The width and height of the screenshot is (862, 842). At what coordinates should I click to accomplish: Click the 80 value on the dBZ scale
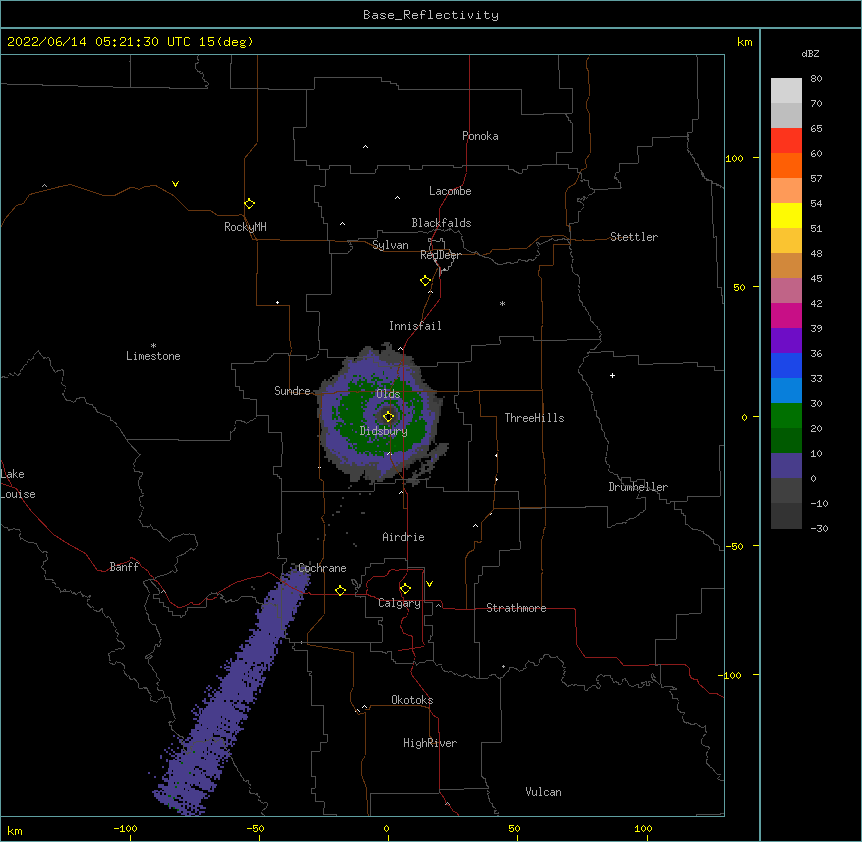pyautogui.click(x=816, y=79)
